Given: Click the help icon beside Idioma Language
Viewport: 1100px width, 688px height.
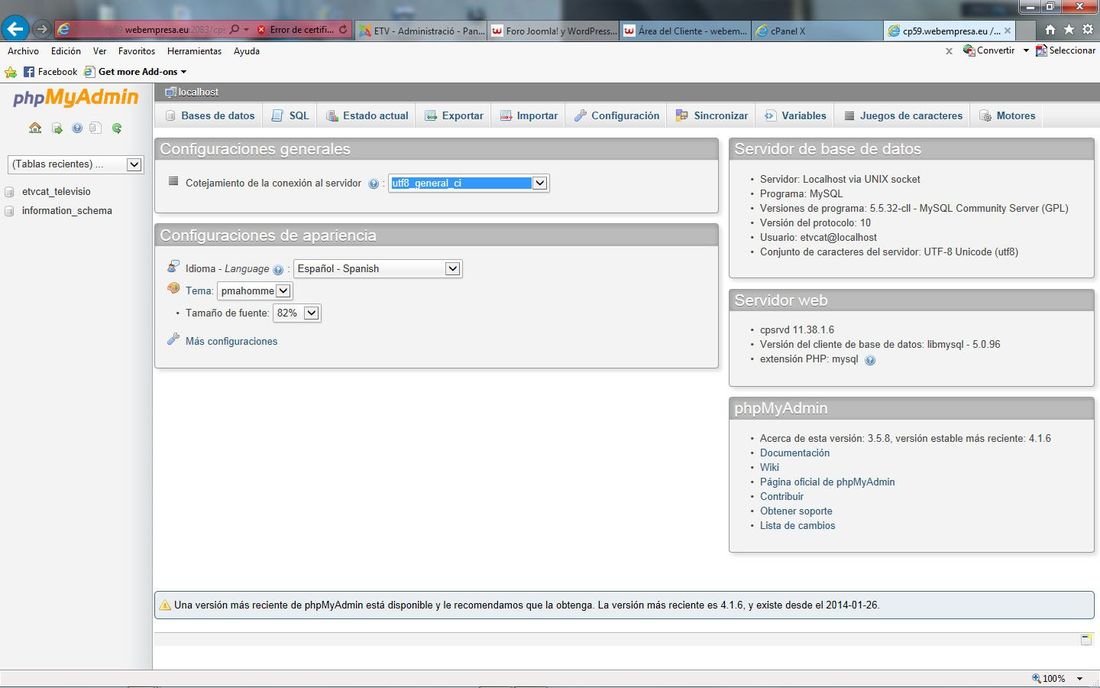Looking at the screenshot, I should tap(279, 269).
